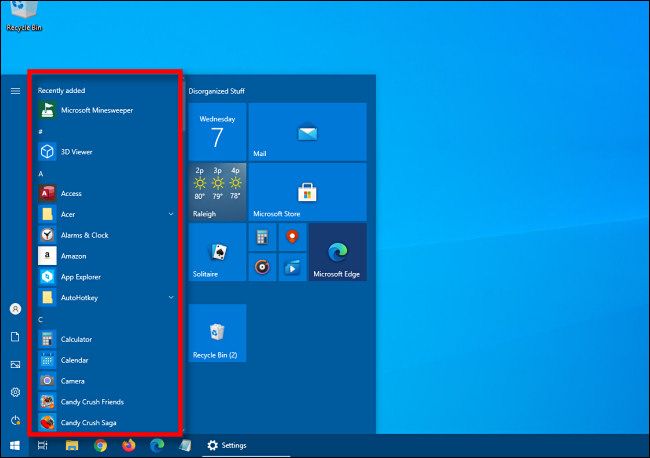Open Documents from Start sidebar

point(15,337)
